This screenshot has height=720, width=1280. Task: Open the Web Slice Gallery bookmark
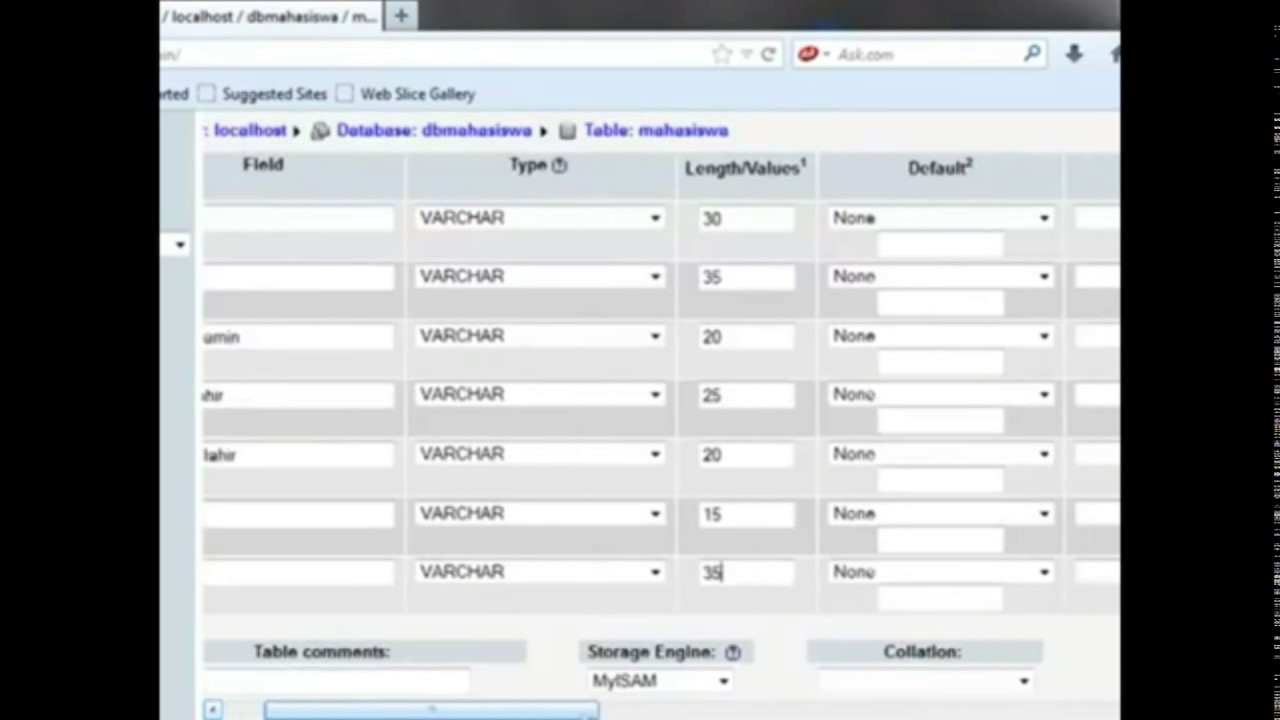417,94
